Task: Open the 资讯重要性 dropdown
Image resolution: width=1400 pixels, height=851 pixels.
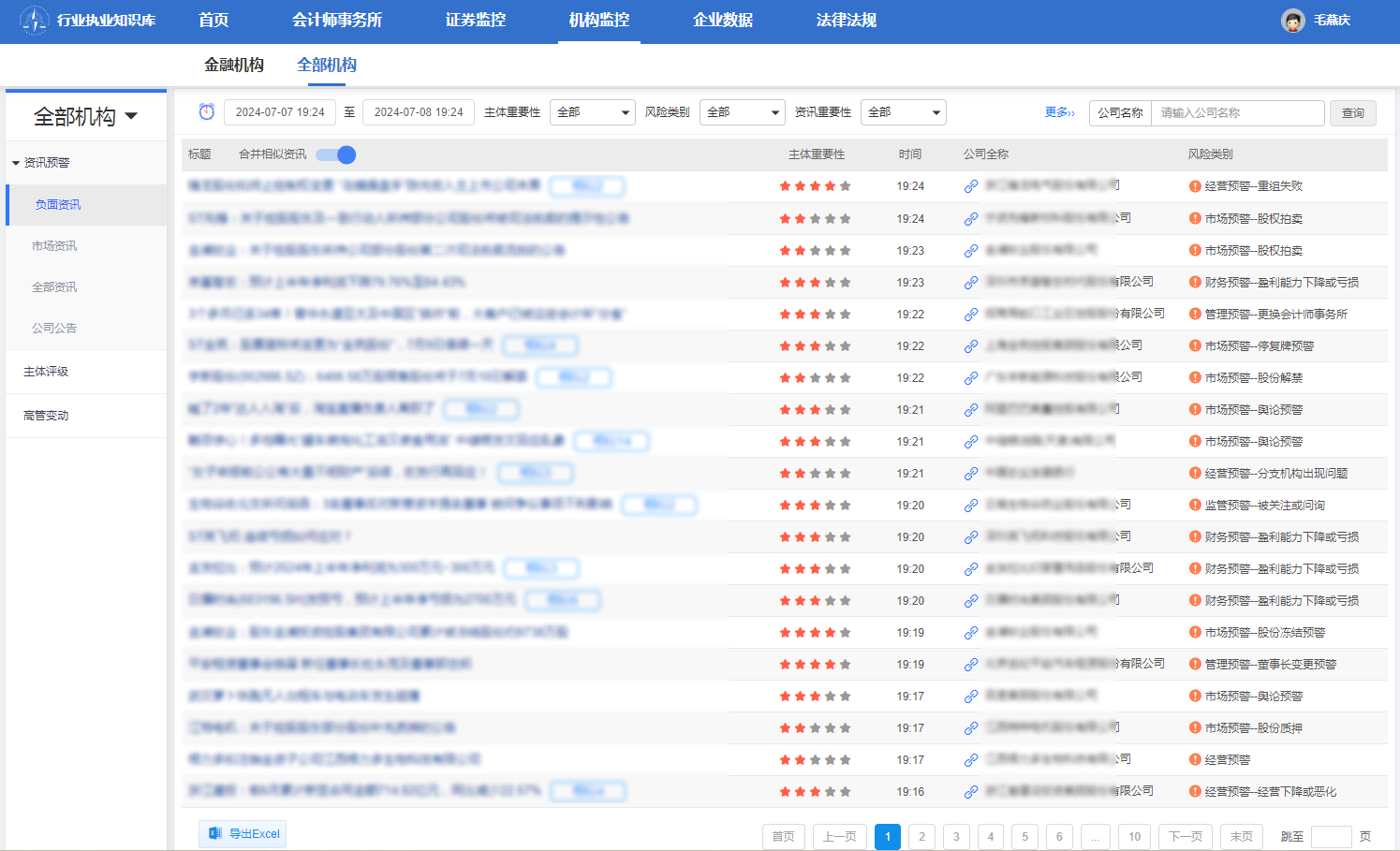Action: tap(903, 112)
